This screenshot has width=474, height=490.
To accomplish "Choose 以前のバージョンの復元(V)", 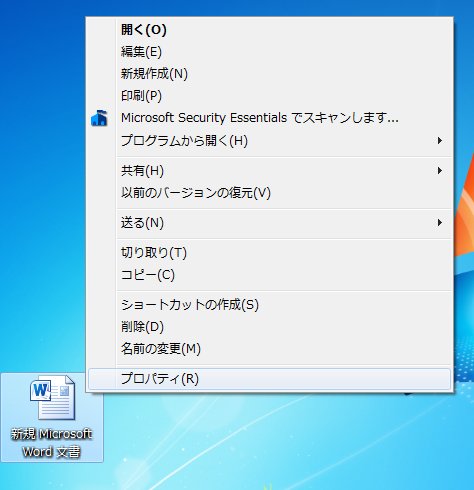I will (269, 193).
